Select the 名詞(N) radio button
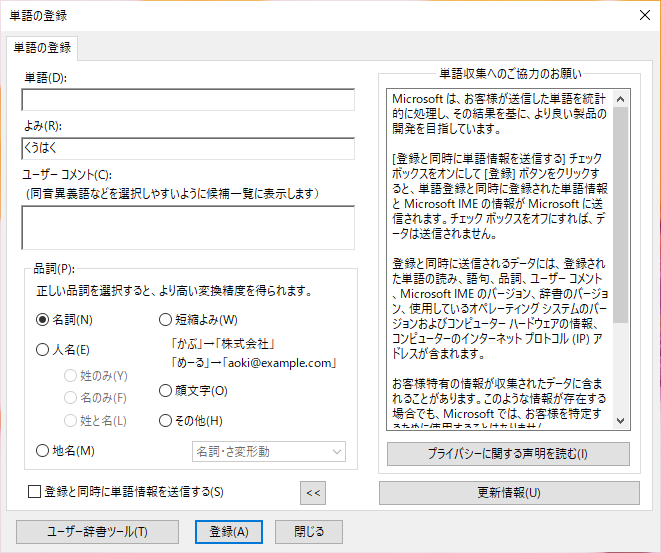661x553 pixels. (43, 320)
